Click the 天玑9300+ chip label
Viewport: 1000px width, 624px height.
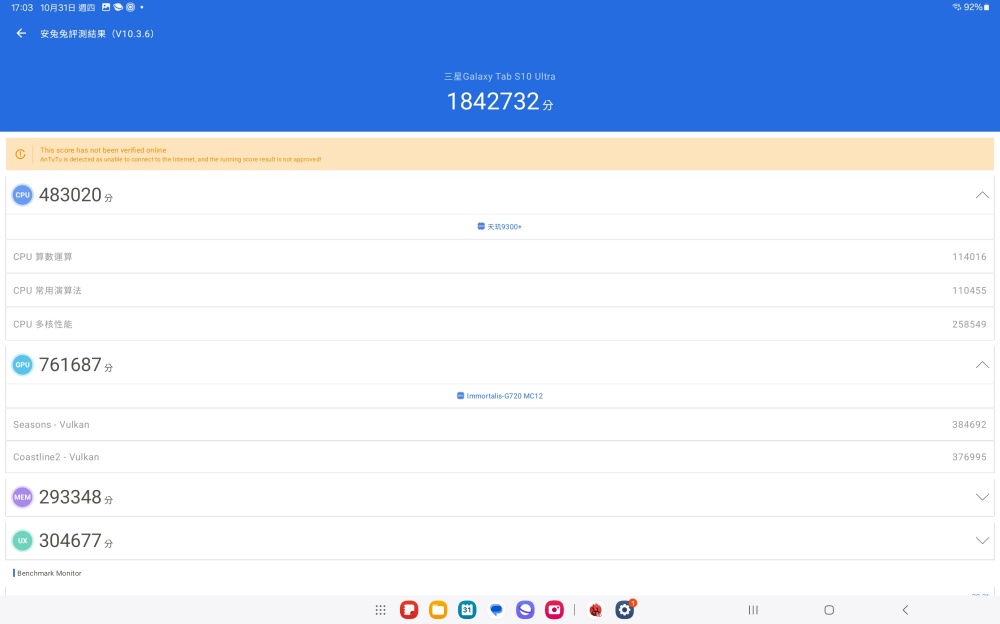(499, 227)
